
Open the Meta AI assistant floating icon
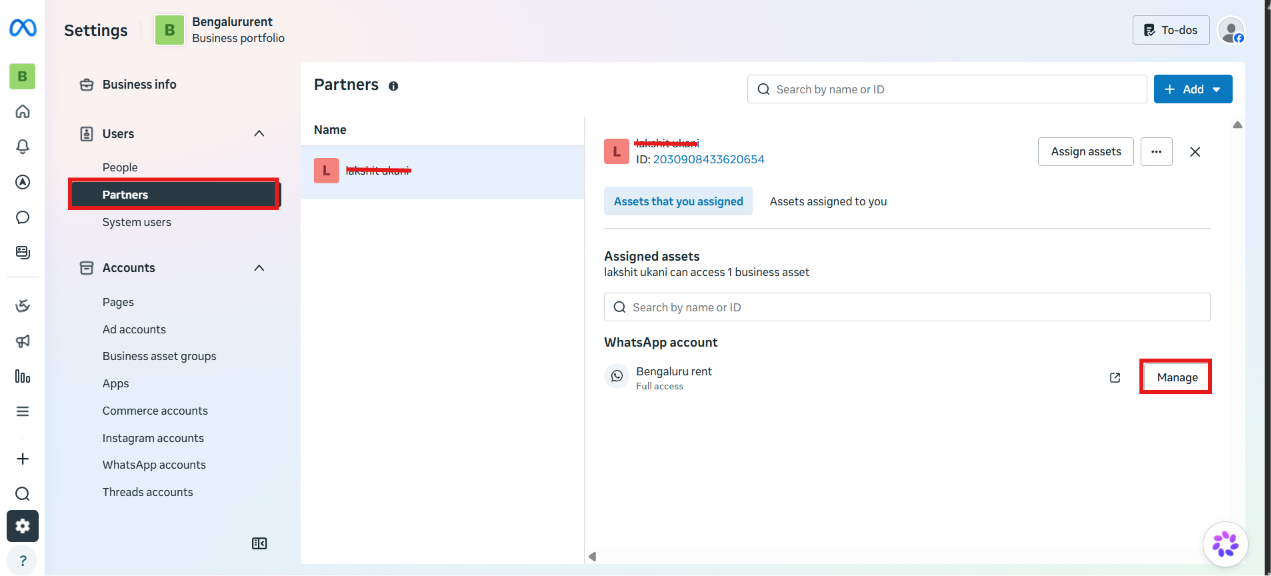pos(1225,544)
